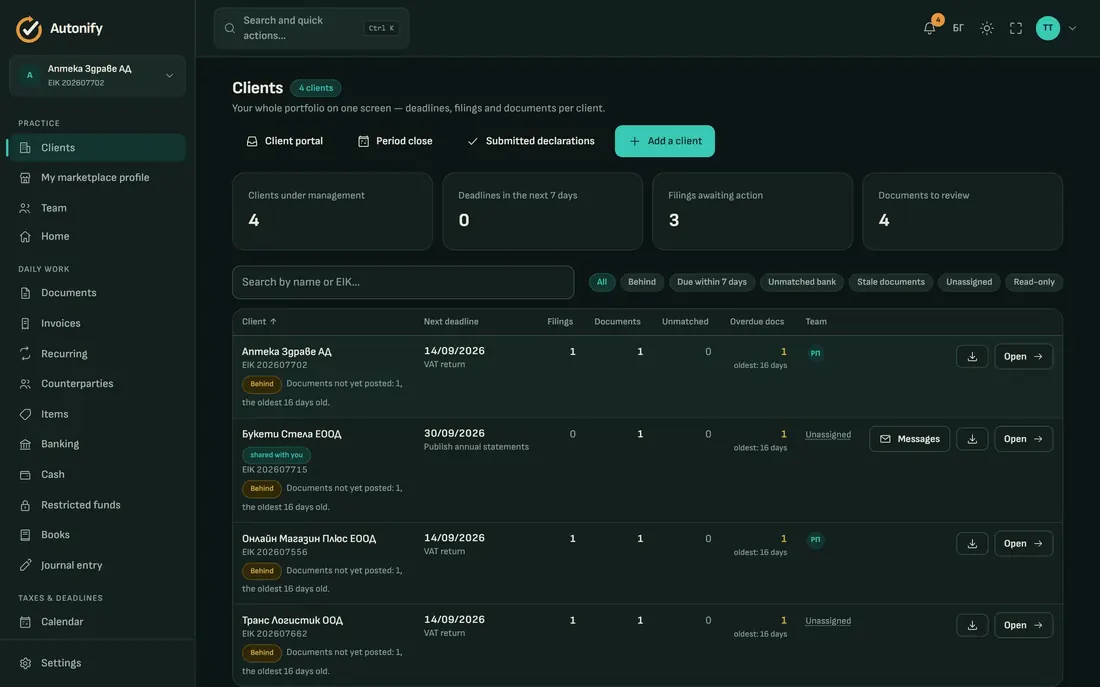Enter fullscreen mode icon
1100x687 pixels.
point(1016,28)
